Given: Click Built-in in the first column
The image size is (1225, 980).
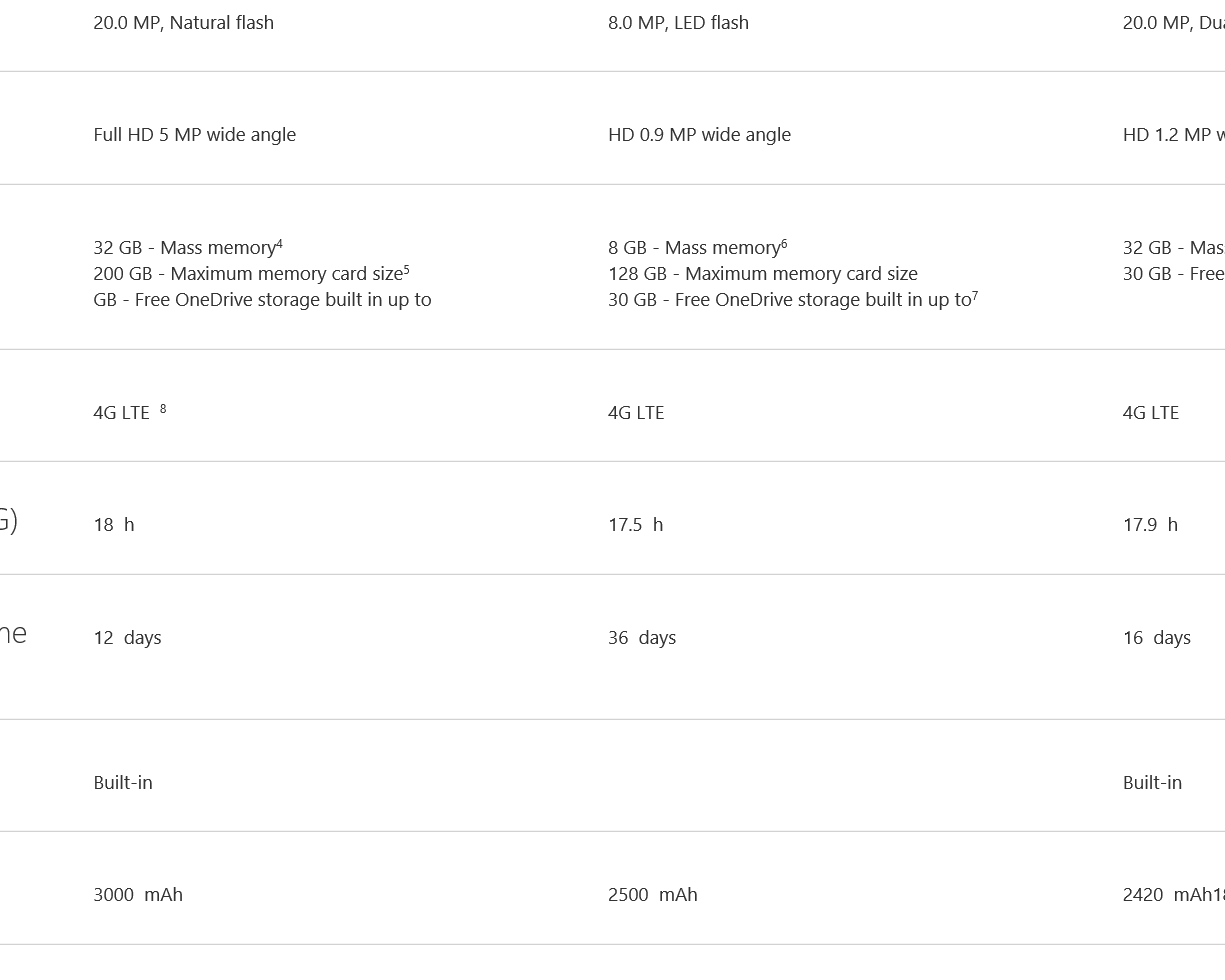Looking at the screenshot, I should click(123, 782).
